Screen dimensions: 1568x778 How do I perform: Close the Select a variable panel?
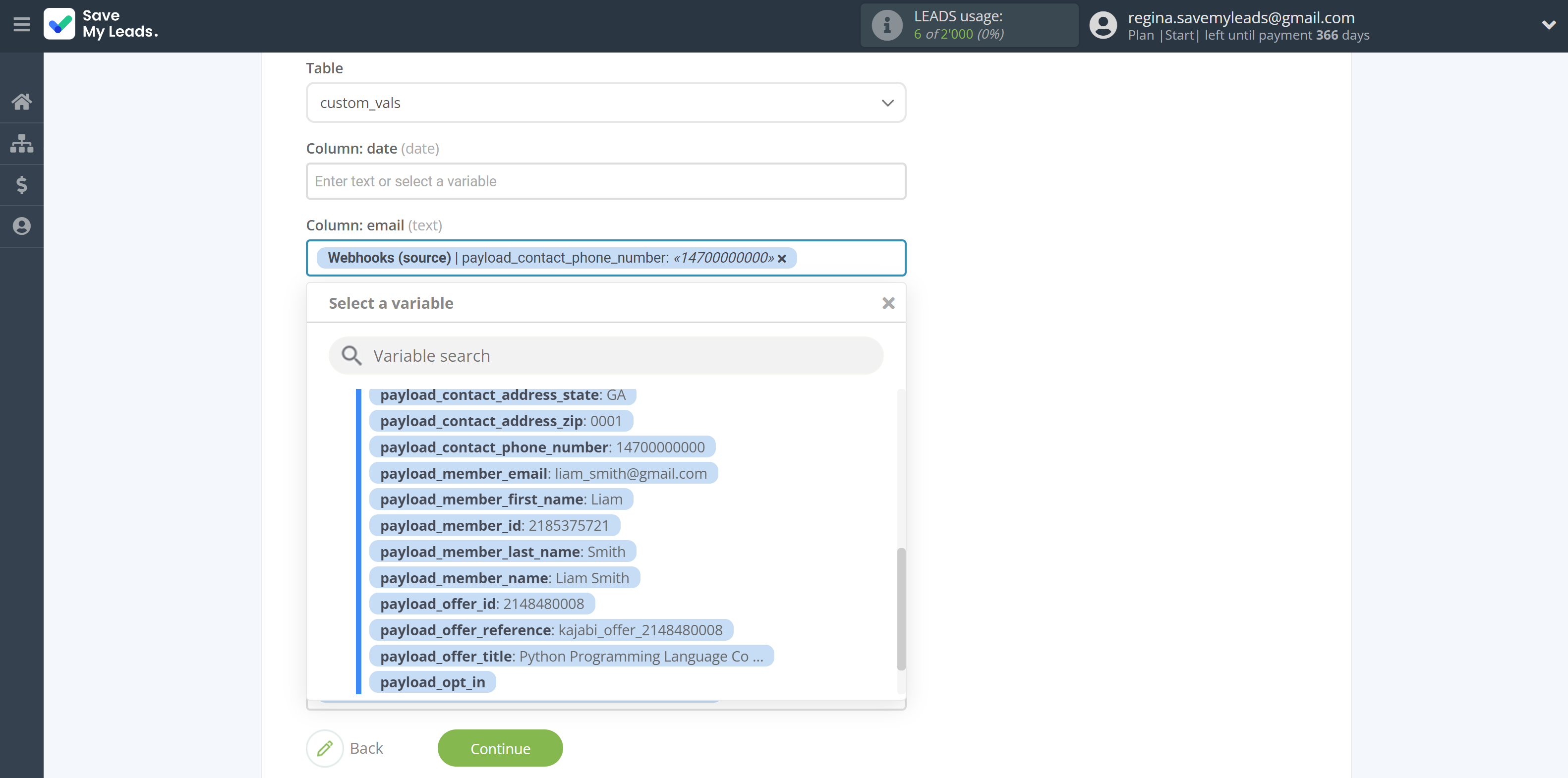pos(888,303)
